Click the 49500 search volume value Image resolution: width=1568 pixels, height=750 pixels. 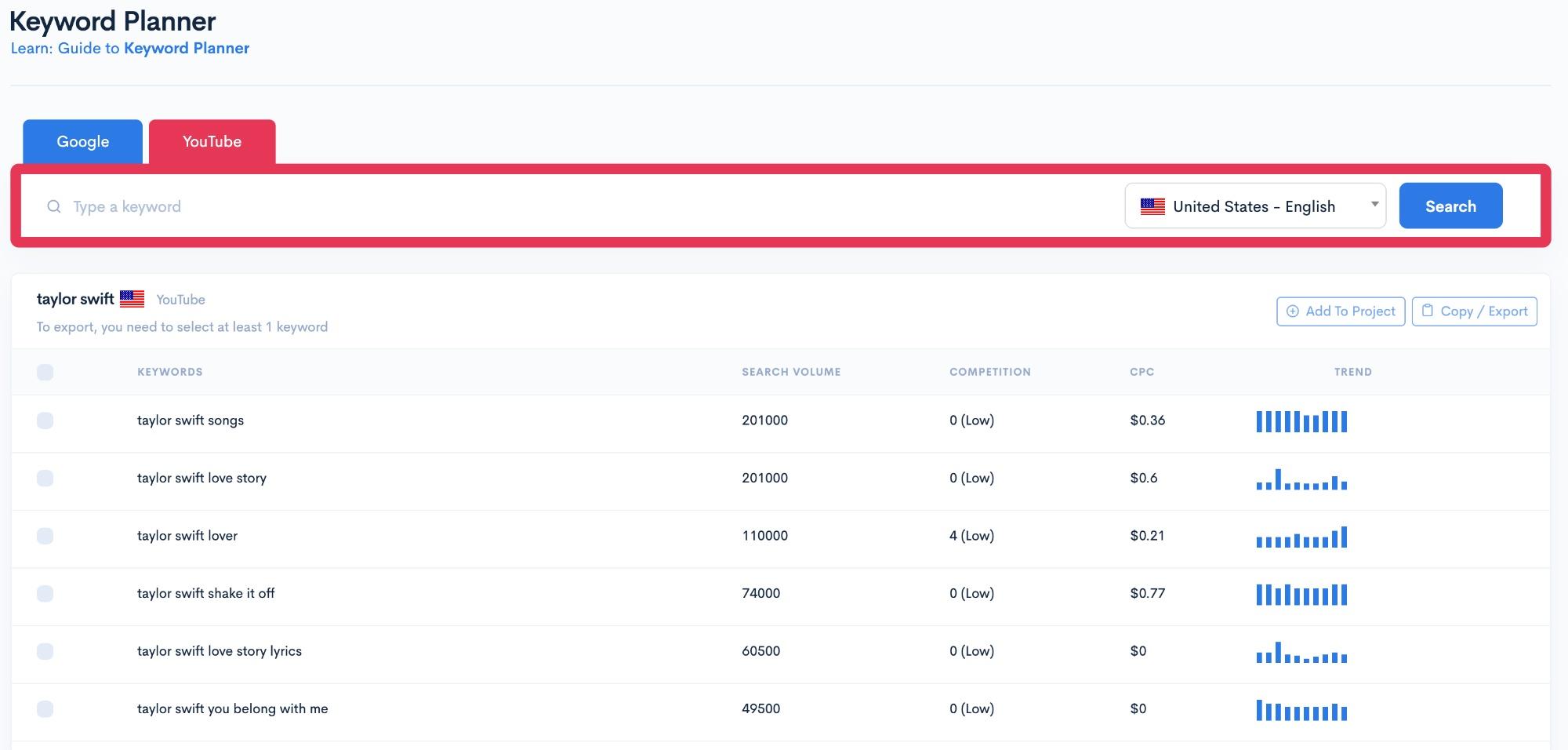pyautogui.click(x=761, y=709)
